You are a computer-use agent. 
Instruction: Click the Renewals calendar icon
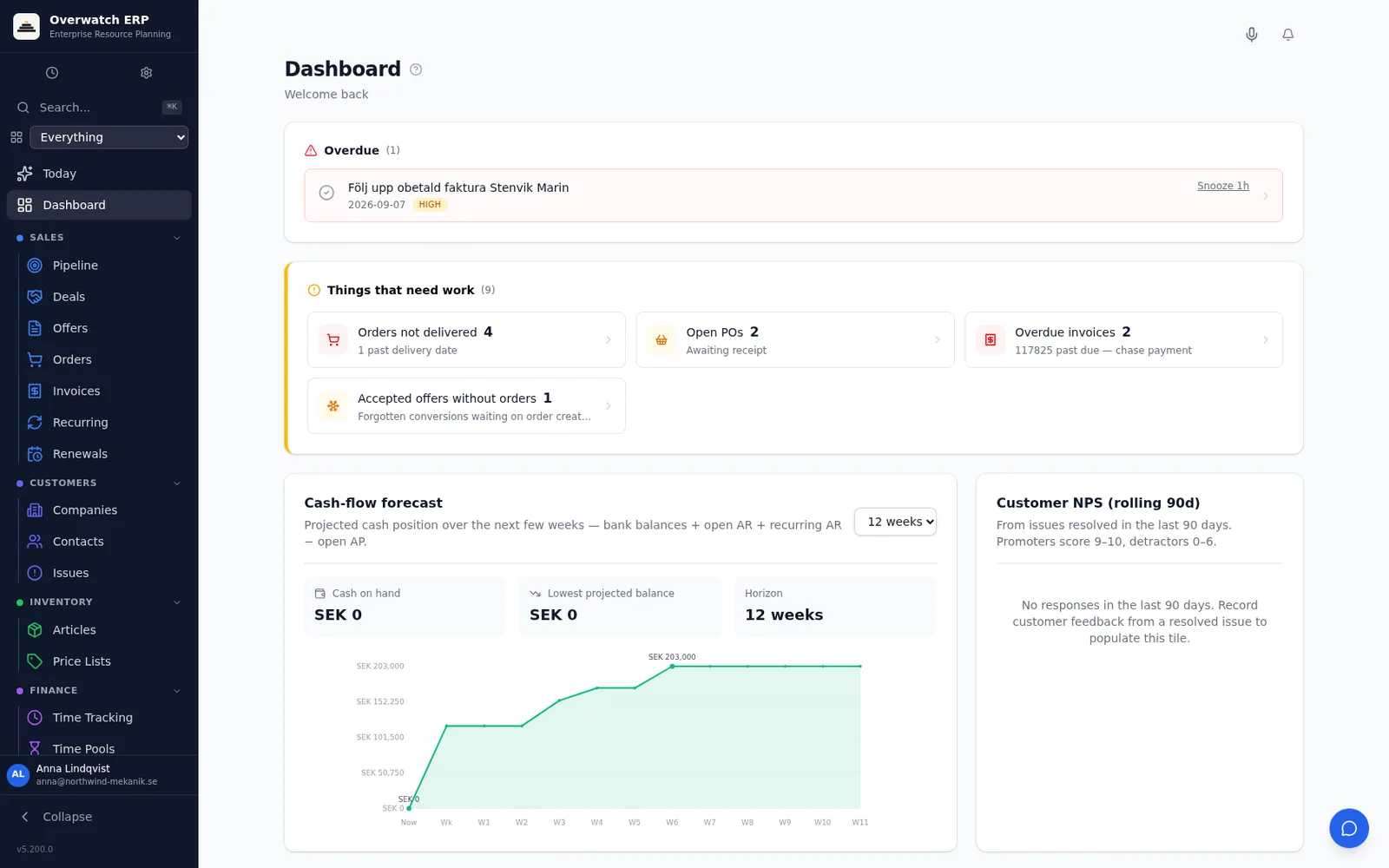point(35,454)
